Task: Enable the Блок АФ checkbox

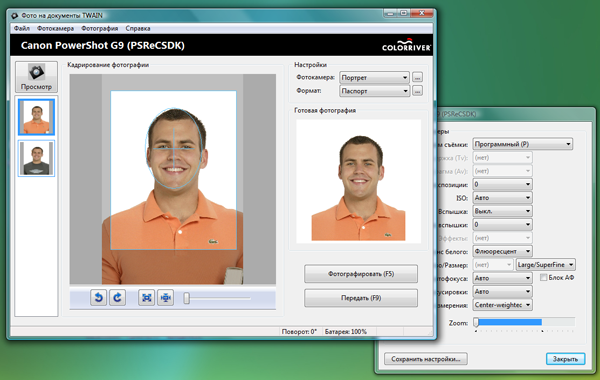Action: (x=543, y=277)
